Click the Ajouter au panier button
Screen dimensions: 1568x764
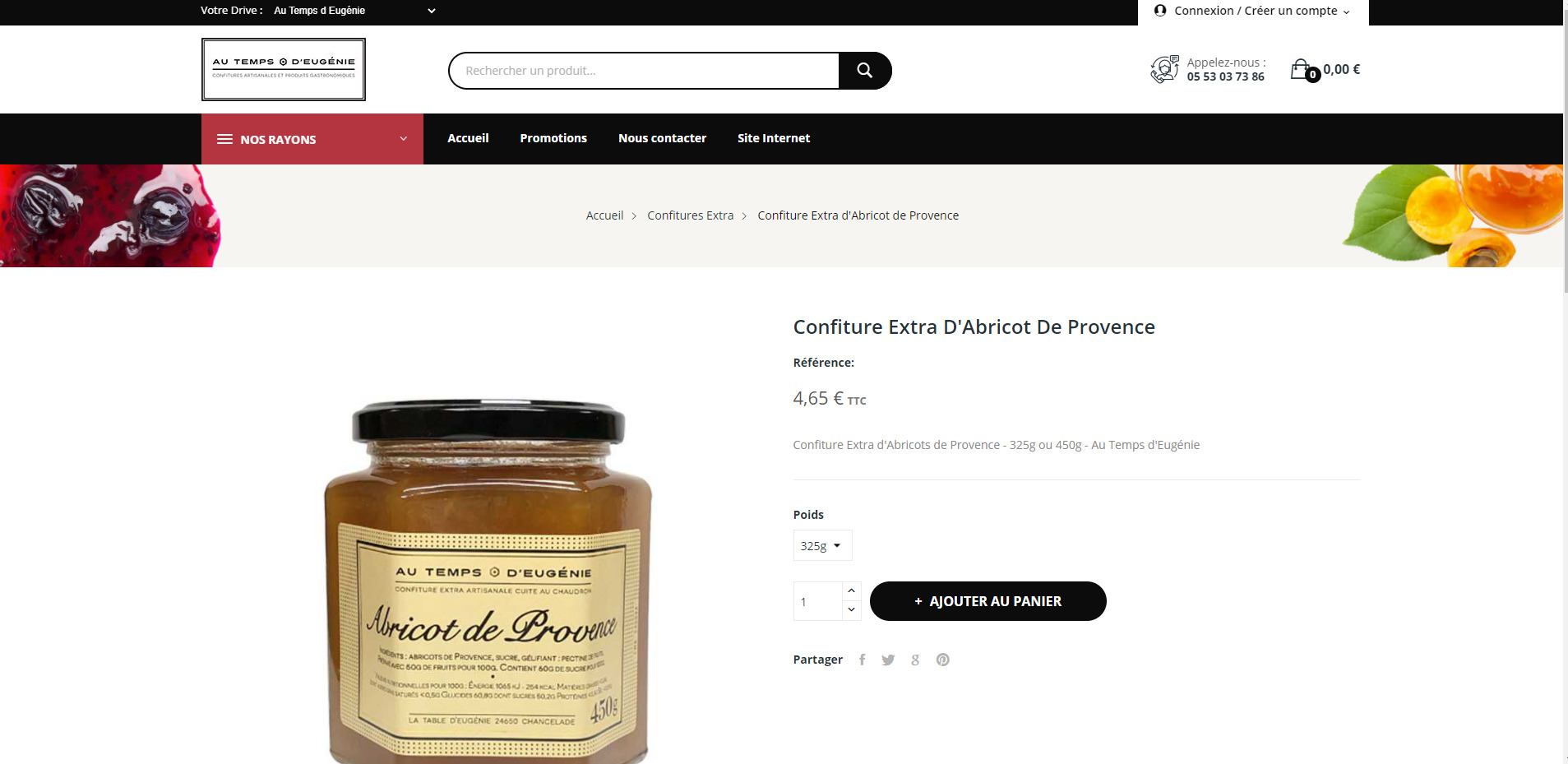988,601
